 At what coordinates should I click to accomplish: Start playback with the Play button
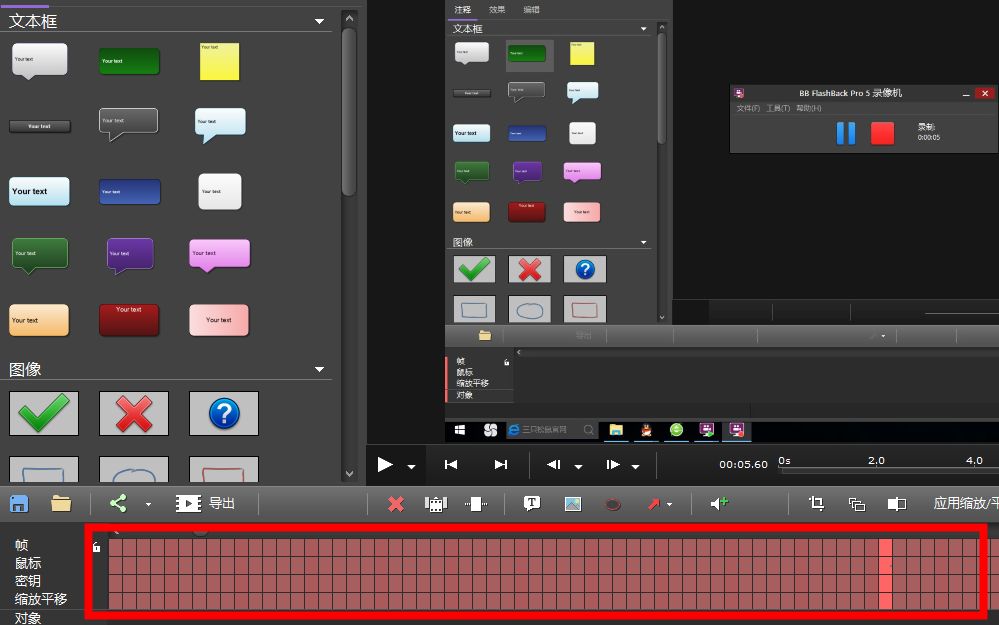385,464
